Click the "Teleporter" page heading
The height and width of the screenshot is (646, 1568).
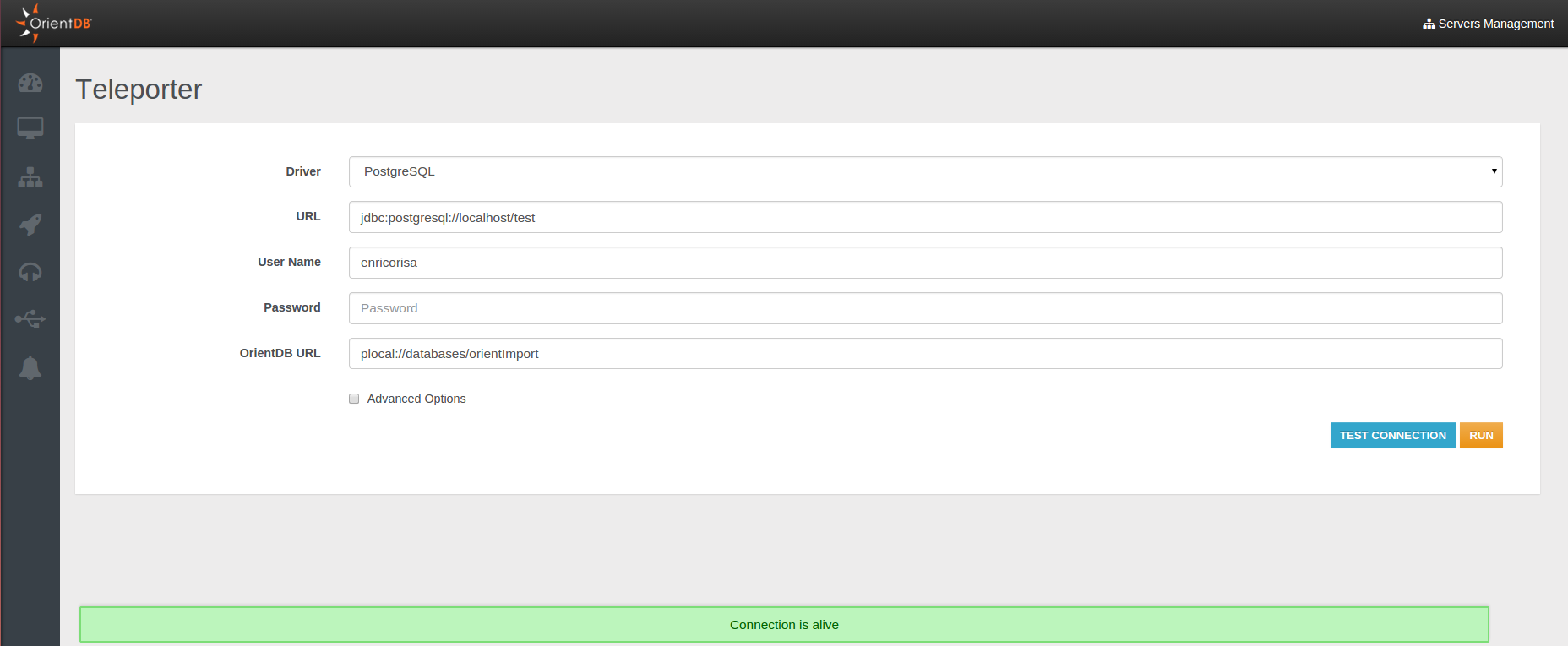[x=139, y=90]
